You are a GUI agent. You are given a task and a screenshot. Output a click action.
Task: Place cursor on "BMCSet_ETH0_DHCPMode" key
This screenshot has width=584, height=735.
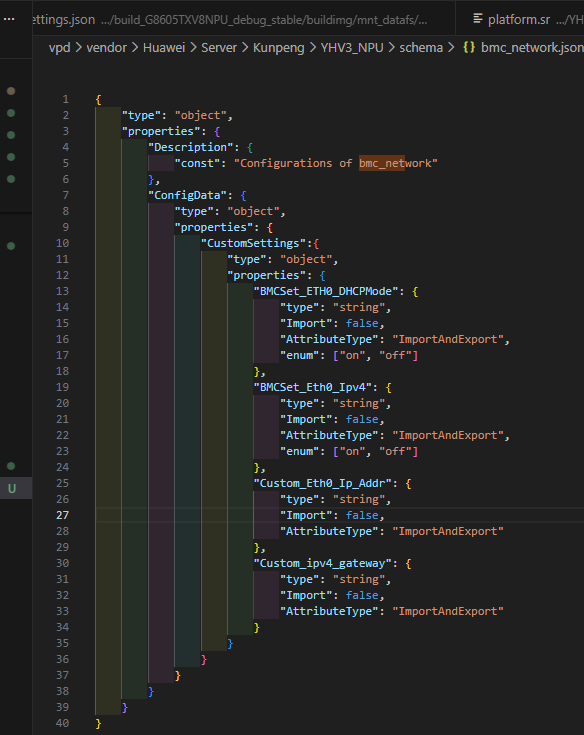pos(329,291)
